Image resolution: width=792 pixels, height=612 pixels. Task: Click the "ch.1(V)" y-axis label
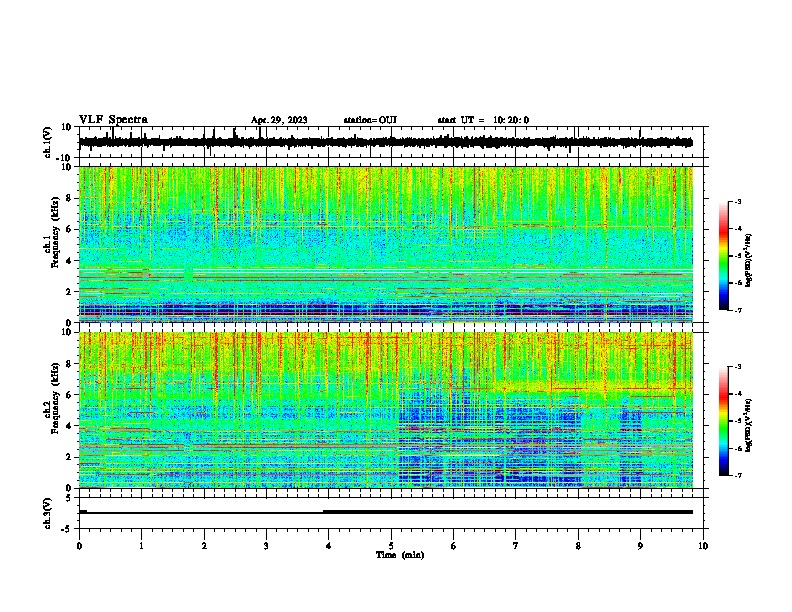48,142
